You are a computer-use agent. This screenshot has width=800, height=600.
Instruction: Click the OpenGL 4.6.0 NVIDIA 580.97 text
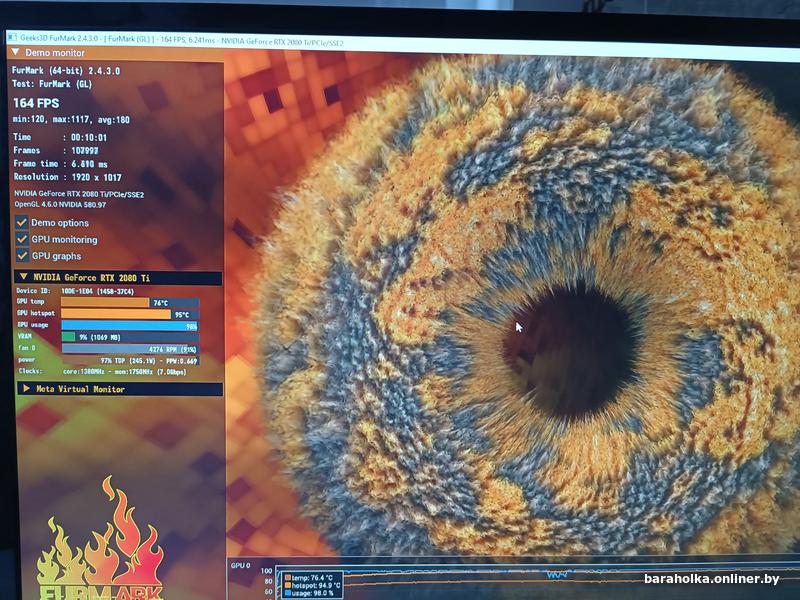(60, 205)
